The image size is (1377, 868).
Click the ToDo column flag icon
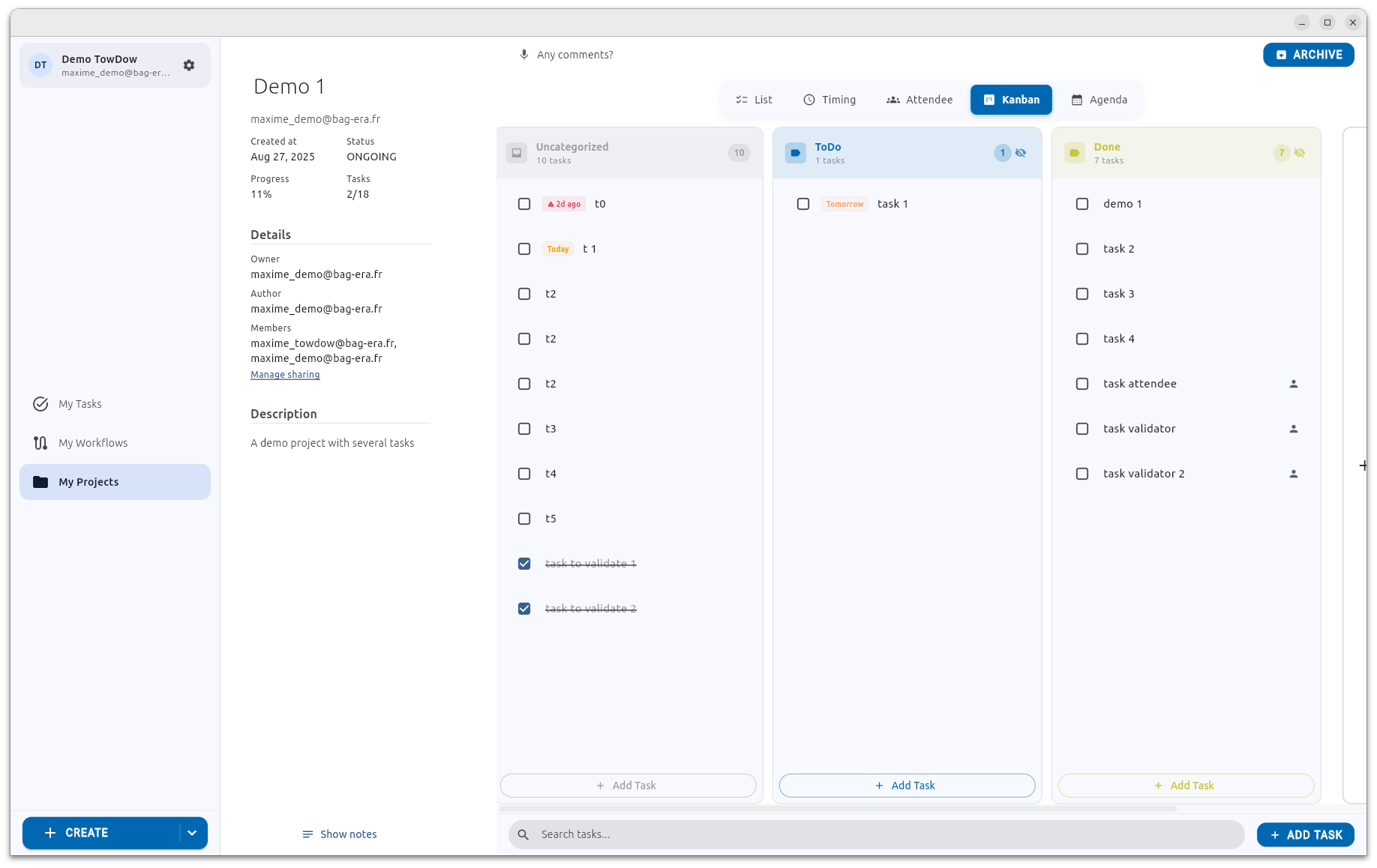pos(795,152)
